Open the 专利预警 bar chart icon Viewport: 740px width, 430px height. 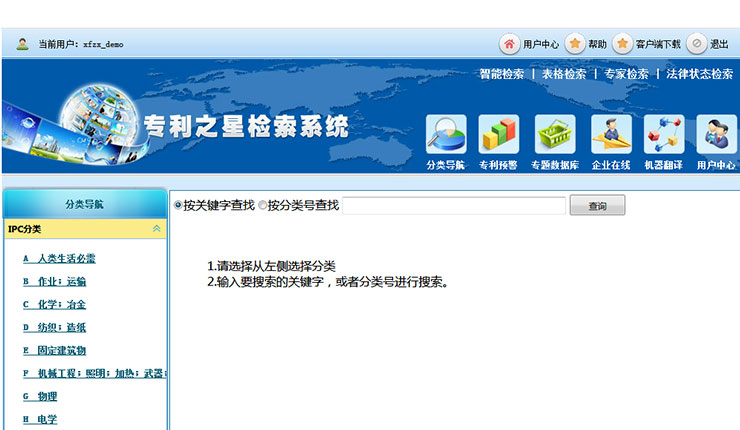click(x=499, y=134)
